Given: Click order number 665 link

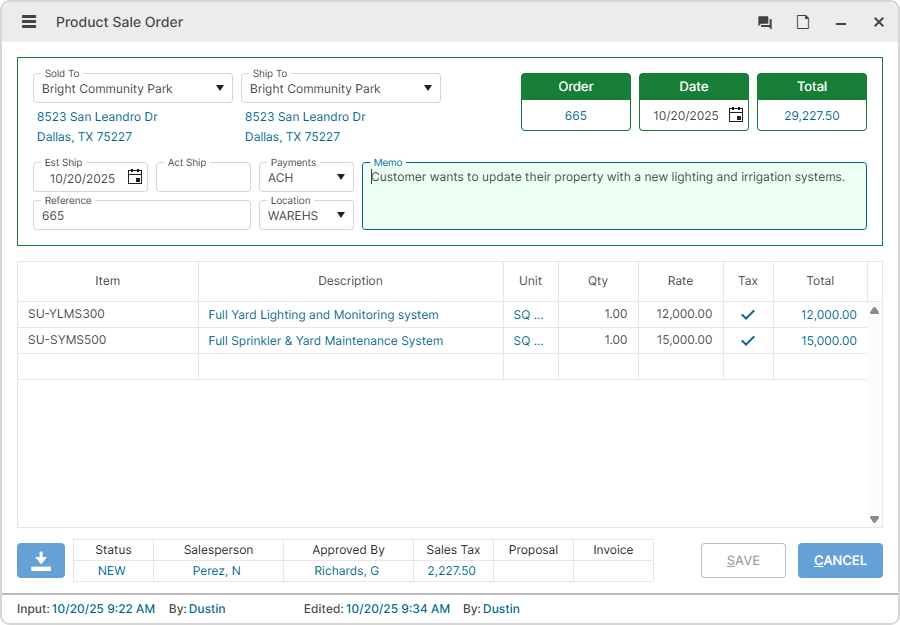Looking at the screenshot, I should [576, 115].
